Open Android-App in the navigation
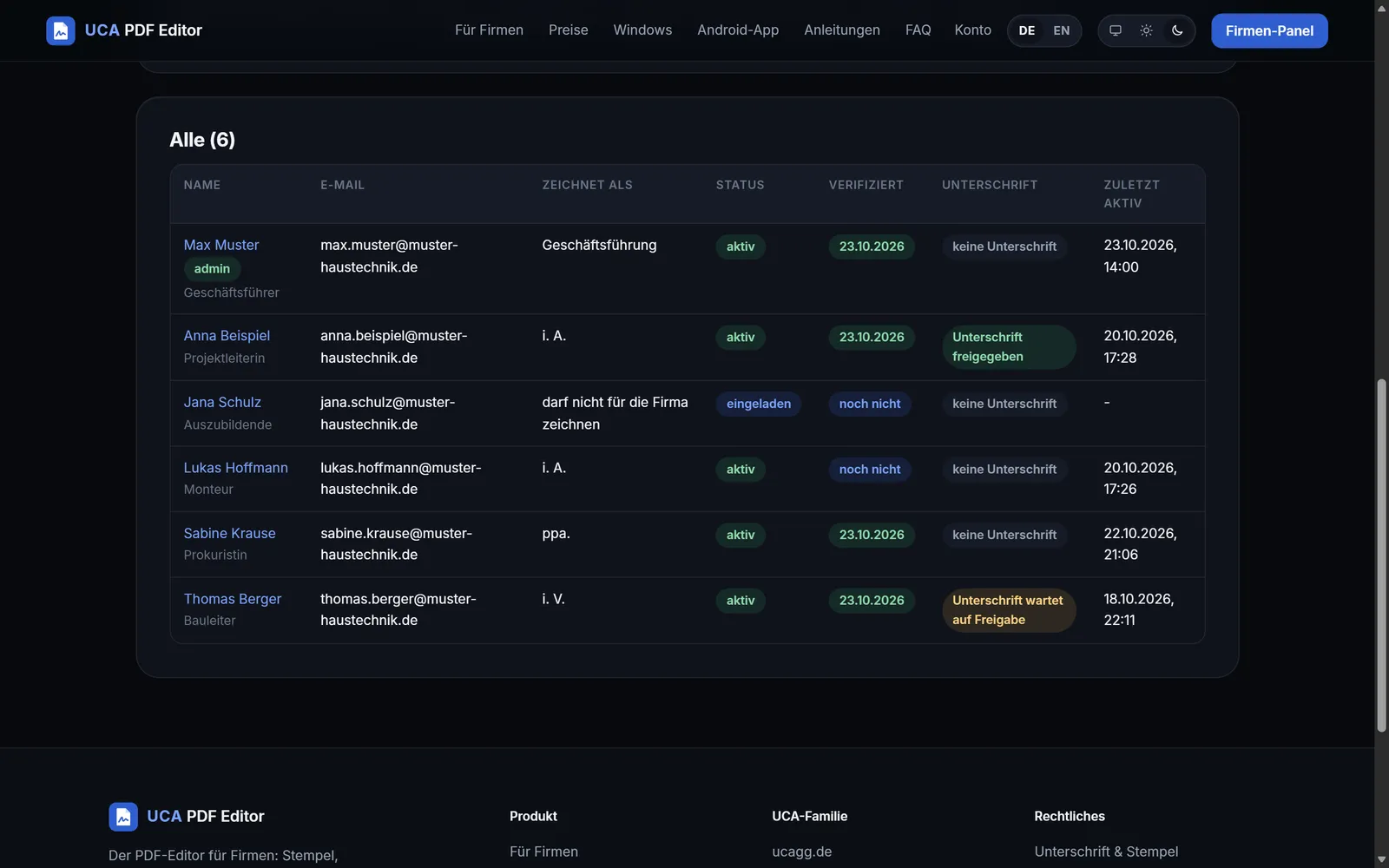 pos(738,30)
